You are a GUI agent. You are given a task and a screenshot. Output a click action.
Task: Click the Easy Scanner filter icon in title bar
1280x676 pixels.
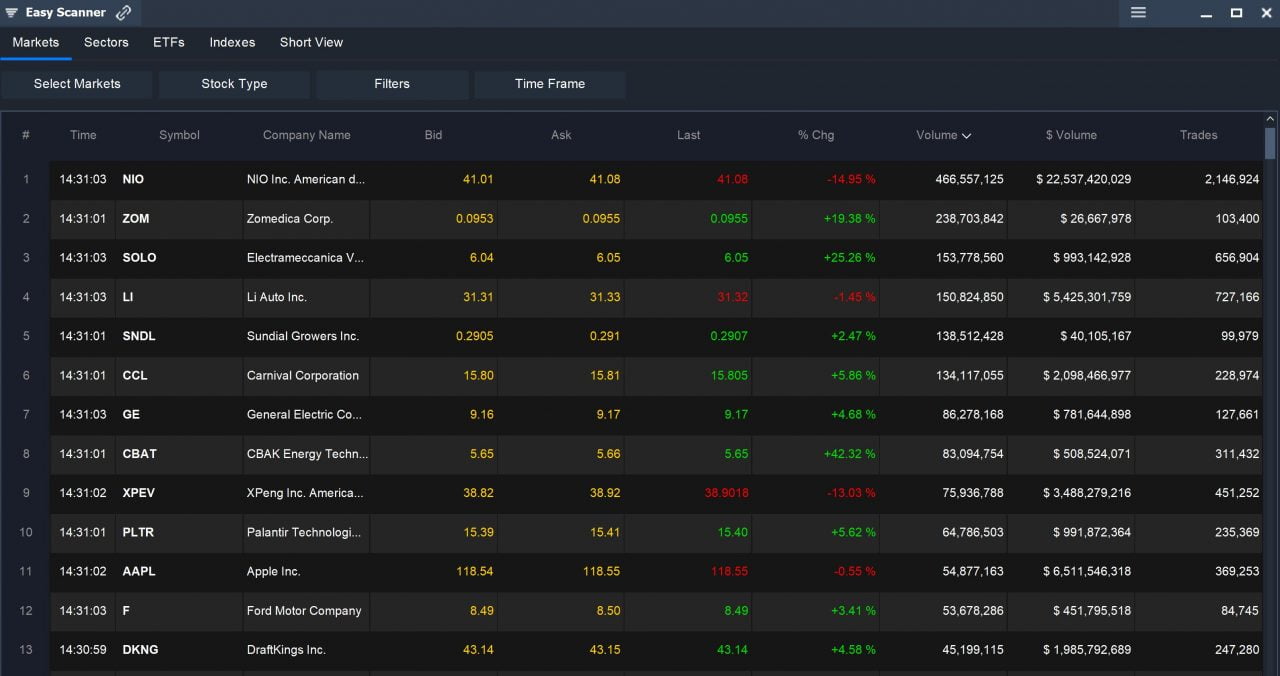(x=12, y=13)
